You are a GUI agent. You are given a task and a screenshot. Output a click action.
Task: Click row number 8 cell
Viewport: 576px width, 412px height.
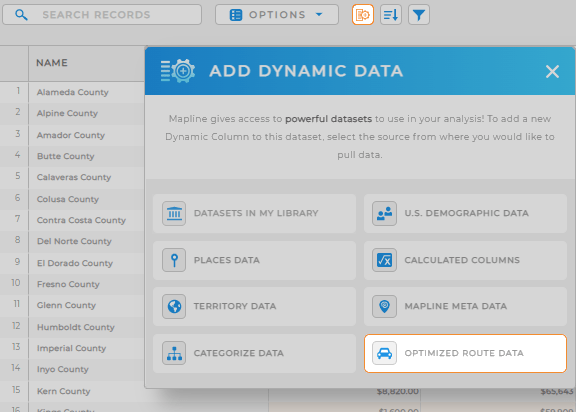pyautogui.click(x=14, y=241)
